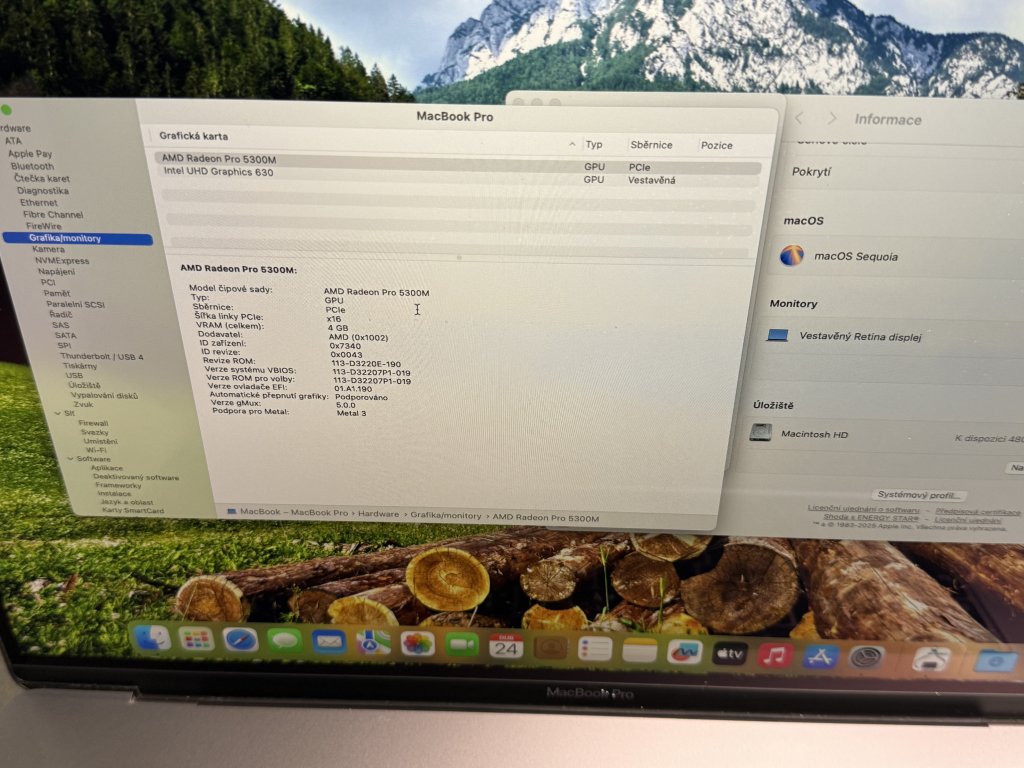This screenshot has width=1024, height=768.
Task: Go back in the Informace window
Action: tap(799, 118)
